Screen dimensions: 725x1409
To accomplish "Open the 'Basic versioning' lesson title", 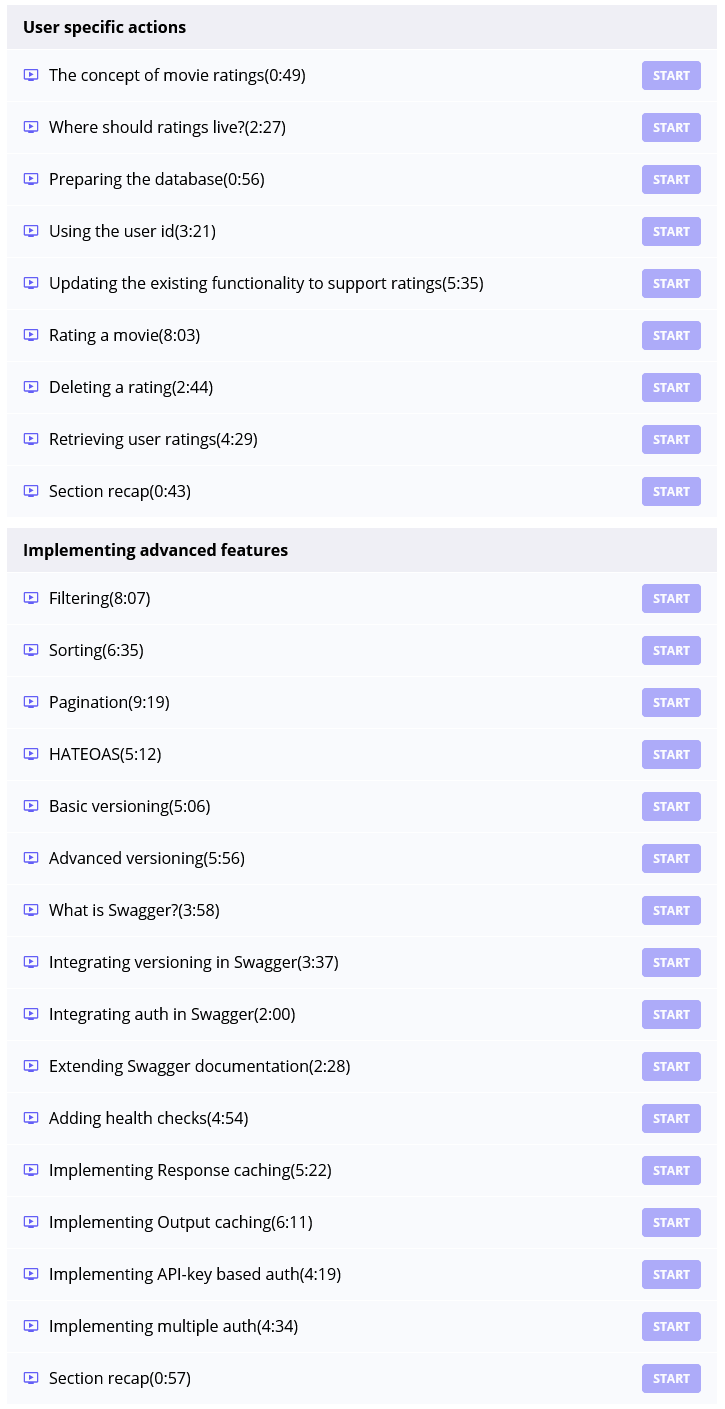I will [129, 806].
